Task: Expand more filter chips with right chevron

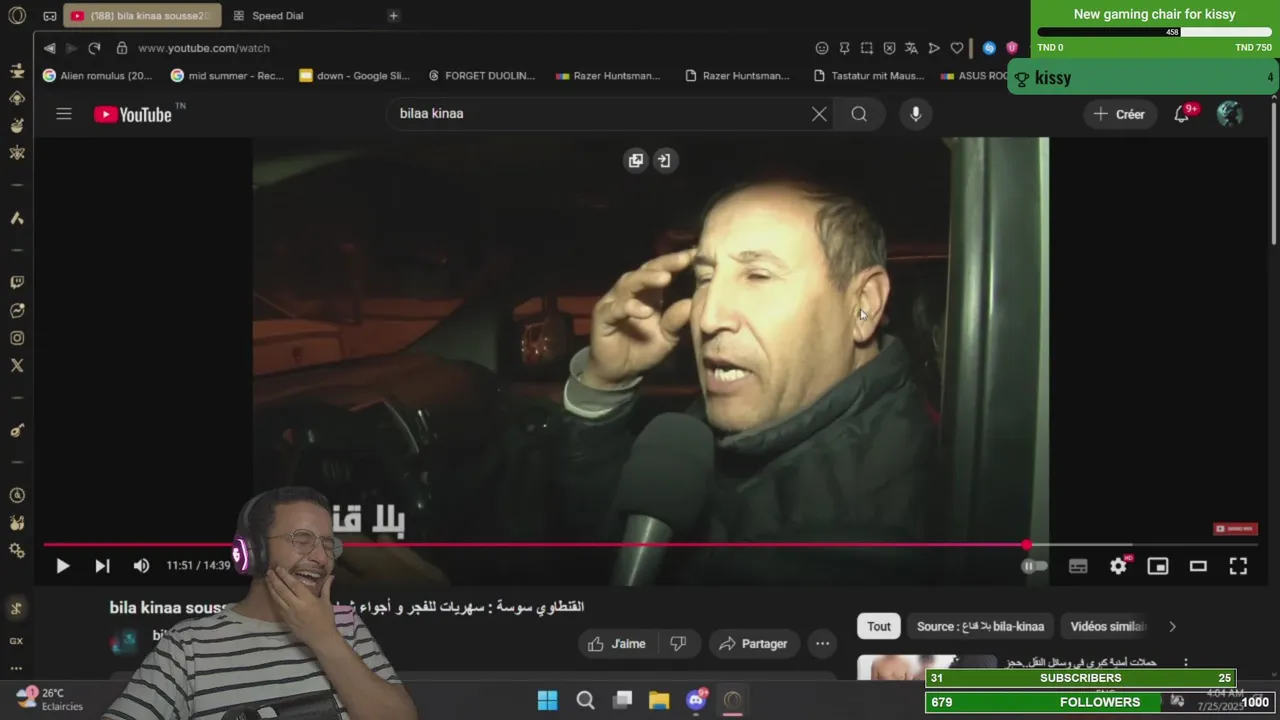Action: (1172, 627)
